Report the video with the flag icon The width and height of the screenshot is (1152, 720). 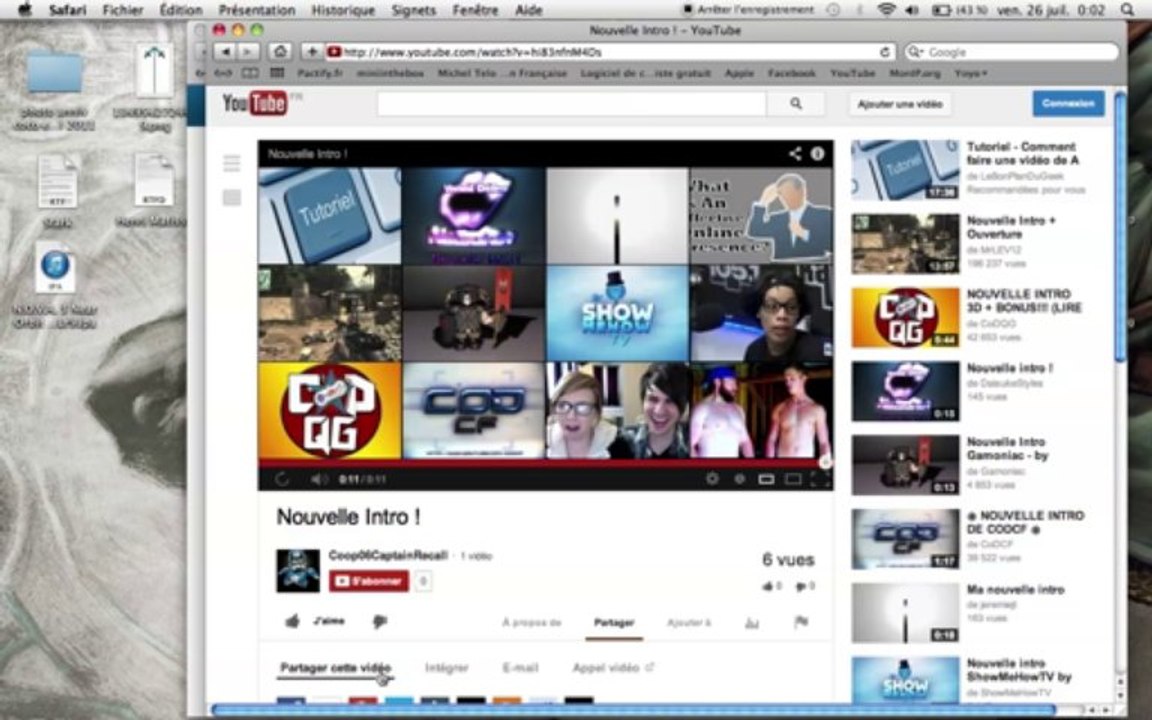coord(801,622)
